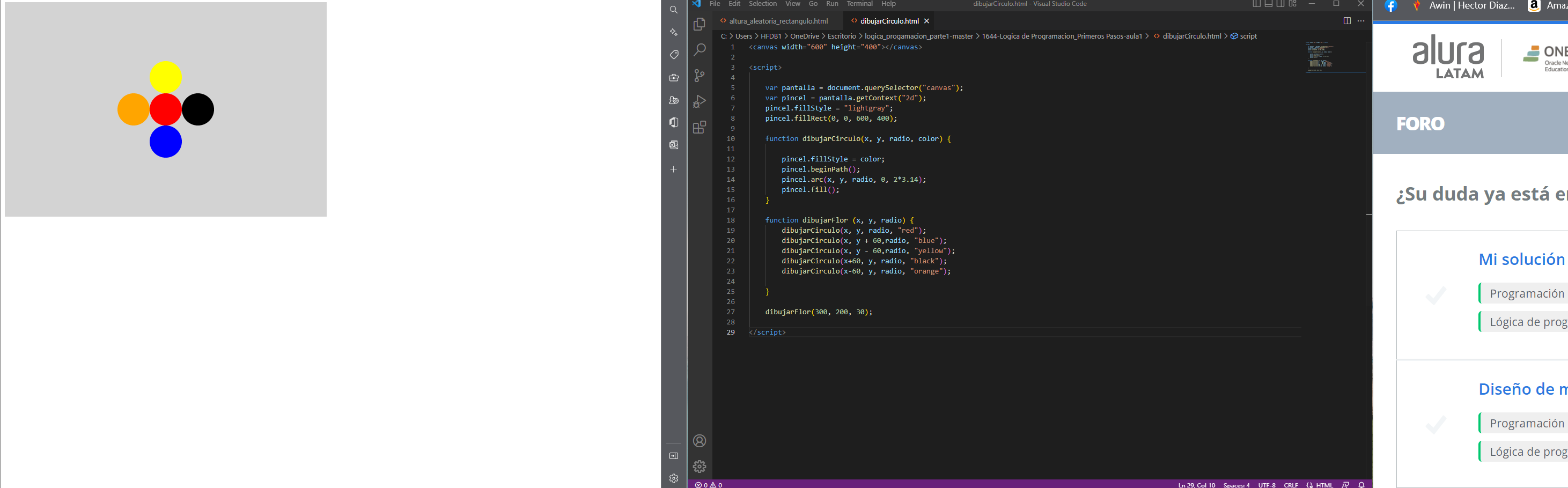Open Edge sidebar Games chess icon

click(x=673, y=100)
